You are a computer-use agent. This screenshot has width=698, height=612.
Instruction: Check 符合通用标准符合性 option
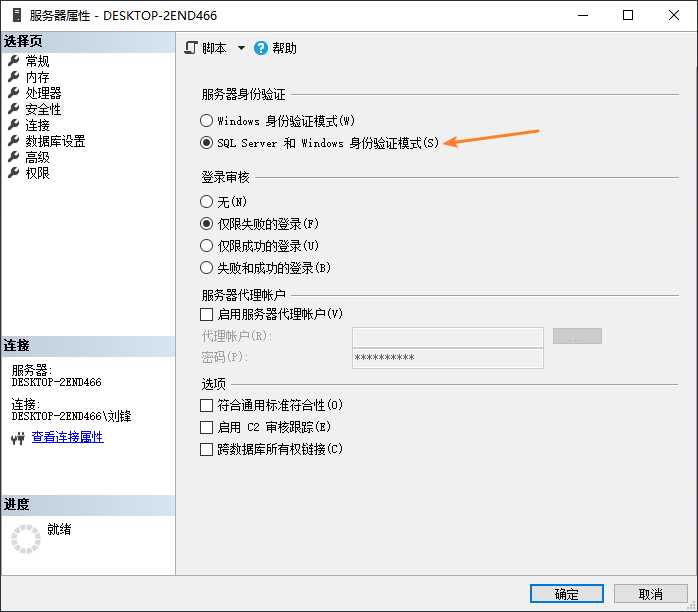tap(206, 405)
